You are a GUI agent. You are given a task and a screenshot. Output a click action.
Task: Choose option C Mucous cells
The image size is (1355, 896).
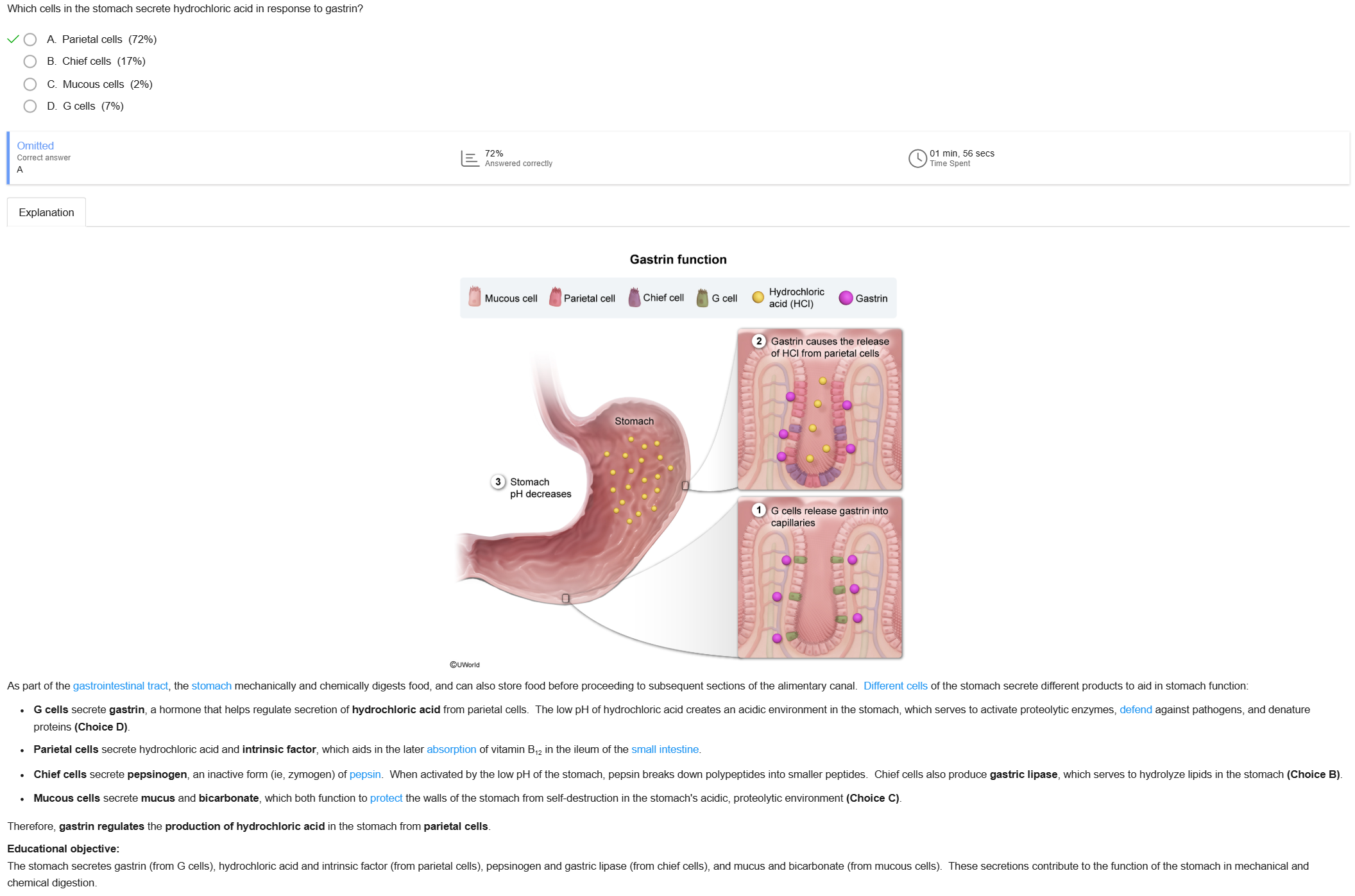30,84
